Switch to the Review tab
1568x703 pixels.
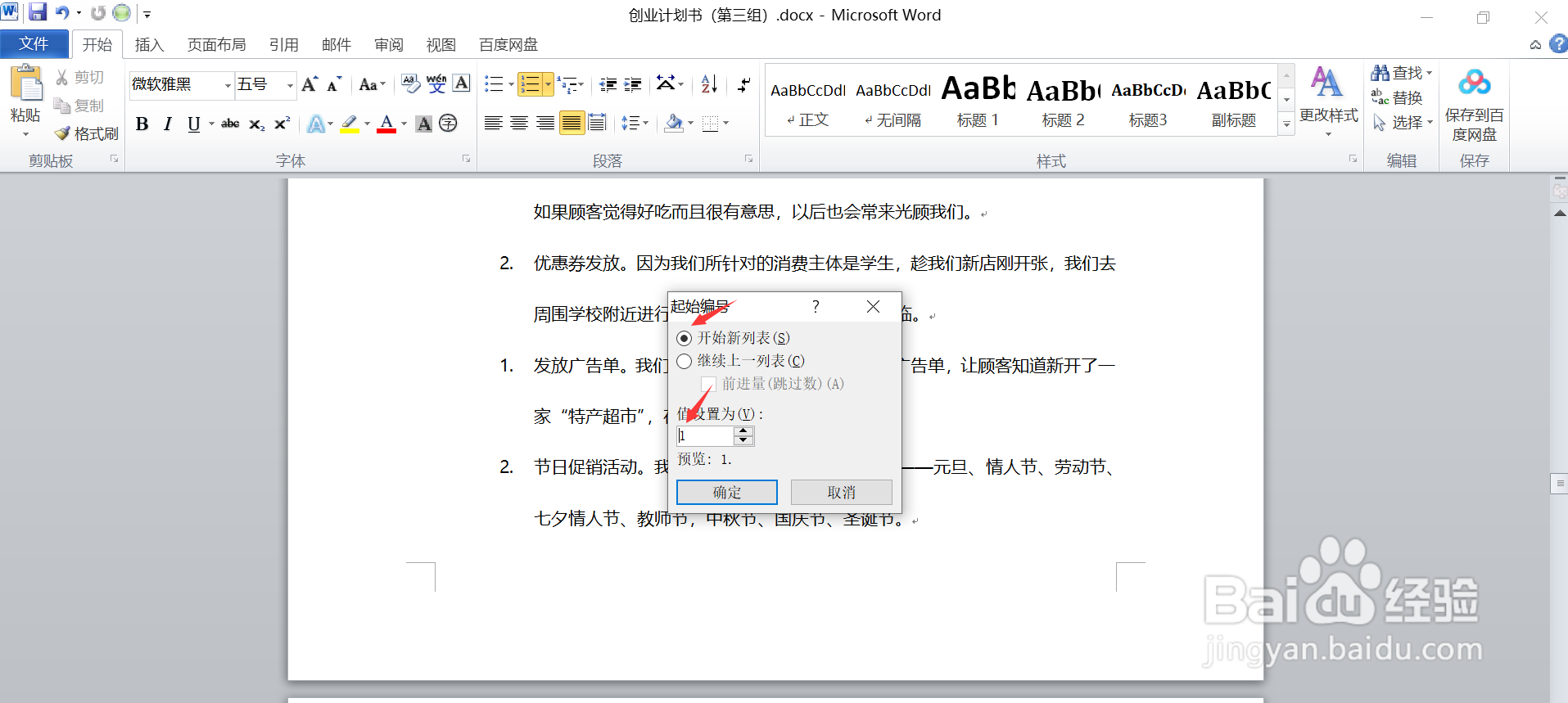point(388,45)
